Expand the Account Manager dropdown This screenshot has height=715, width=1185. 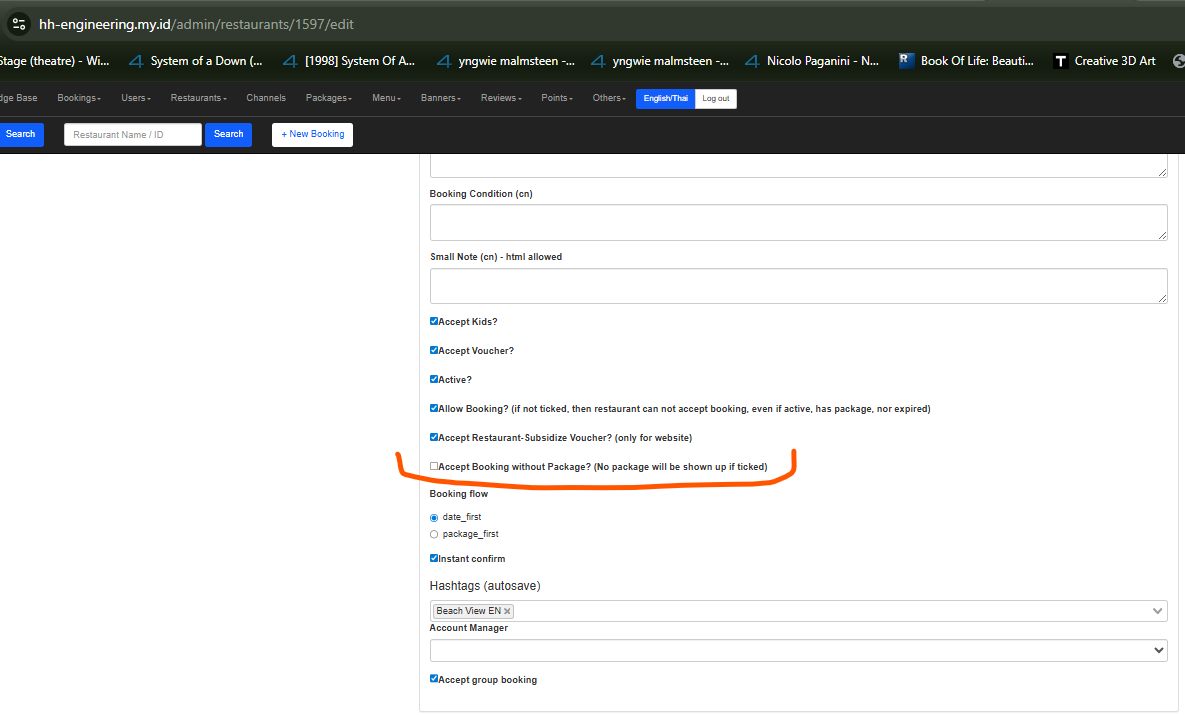pyautogui.click(x=798, y=650)
